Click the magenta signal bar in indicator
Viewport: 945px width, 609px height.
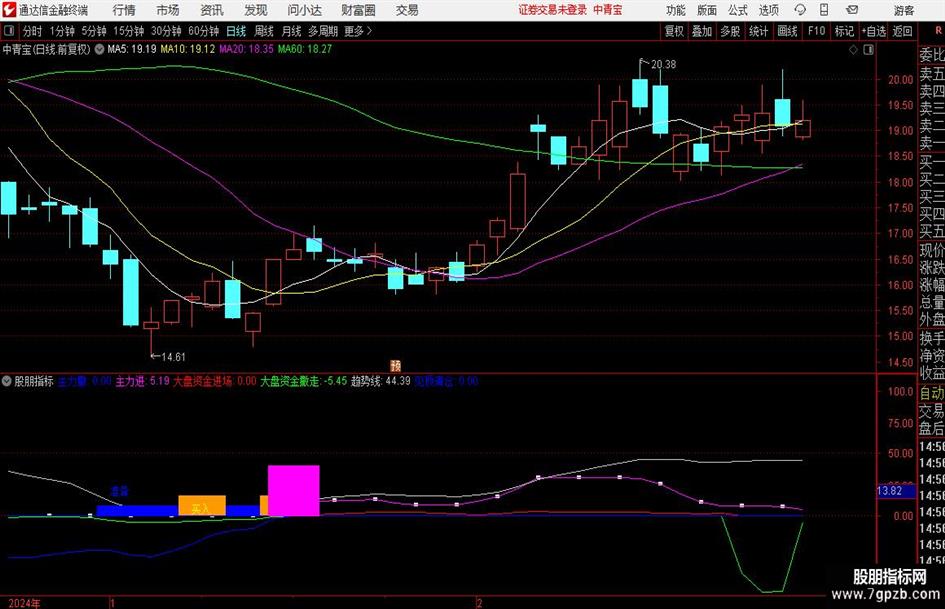tap(294, 490)
